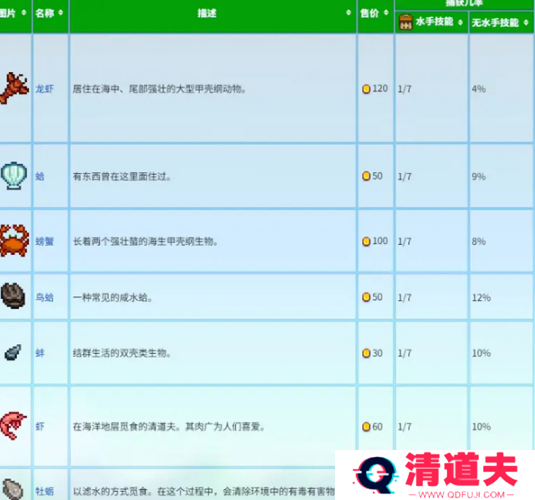Sort by 水手技能 column arrows
Viewport: 535px width, 500px height.
tap(460, 23)
